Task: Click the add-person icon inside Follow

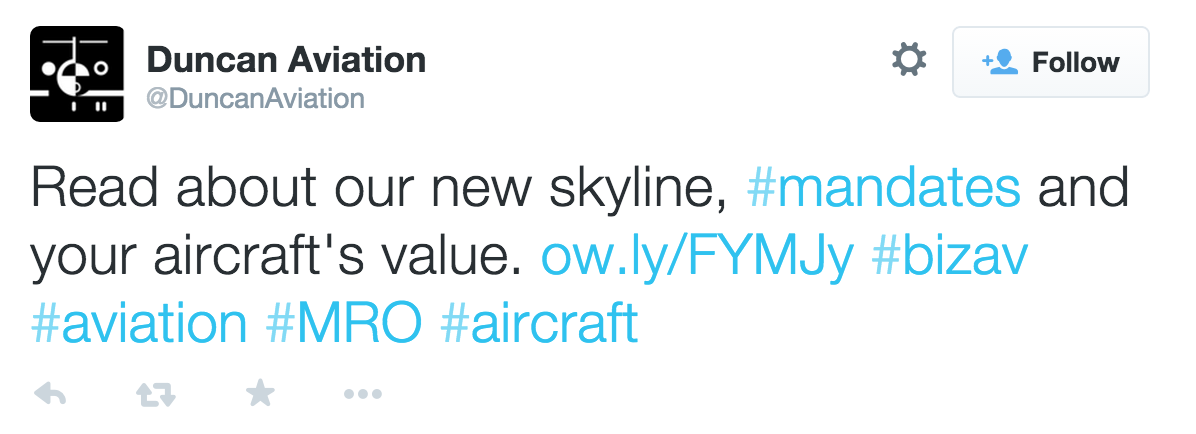Action: coord(1000,62)
